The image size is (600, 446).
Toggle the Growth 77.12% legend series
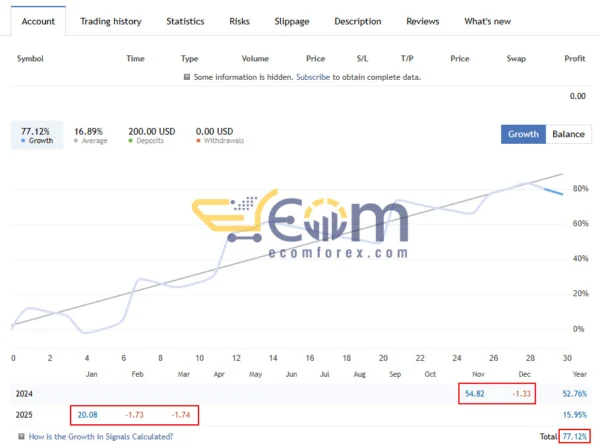(x=36, y=135)
